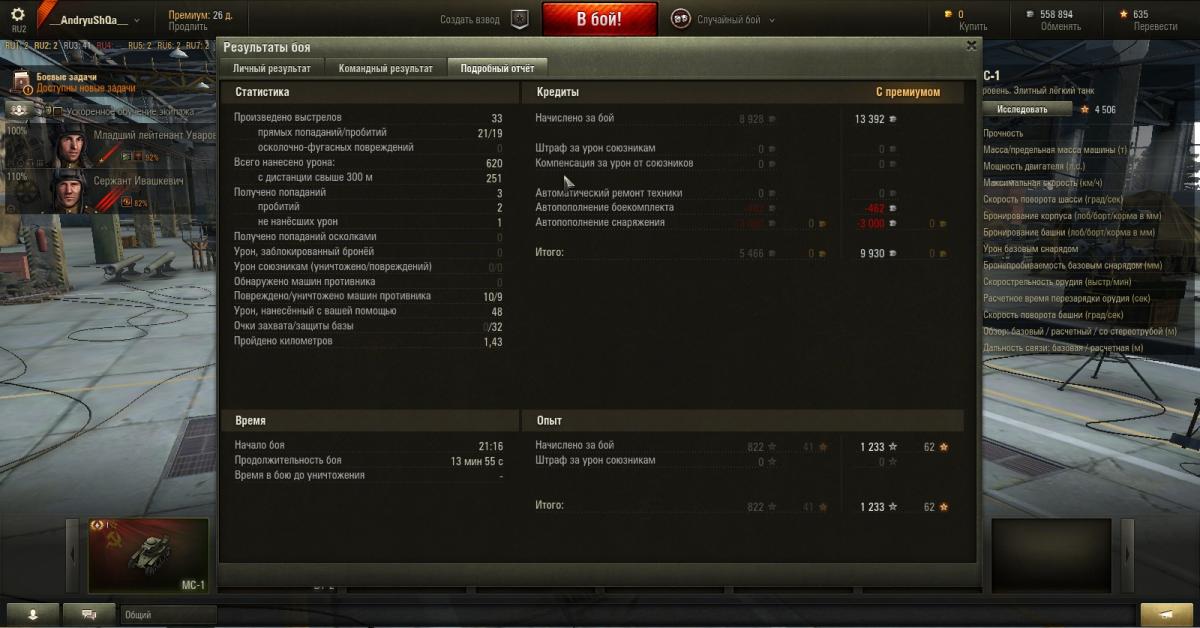Select the МС-1 tank thumbnail
1200x628 pixels.
[x=149, y=555]
